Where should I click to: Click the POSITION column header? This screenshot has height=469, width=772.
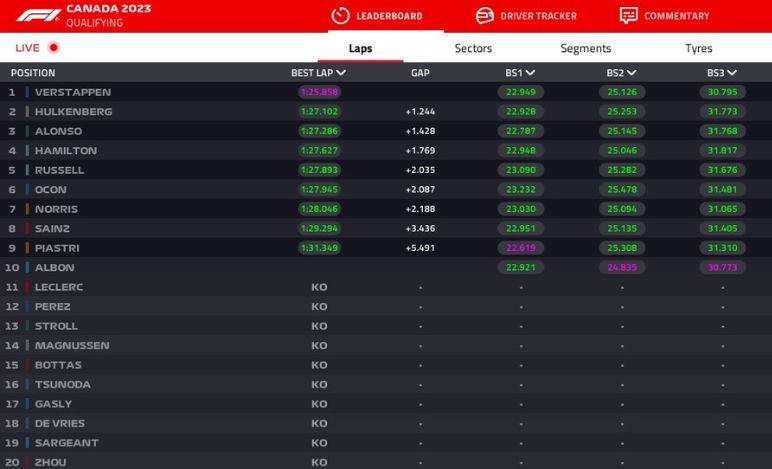coord(33,73)
